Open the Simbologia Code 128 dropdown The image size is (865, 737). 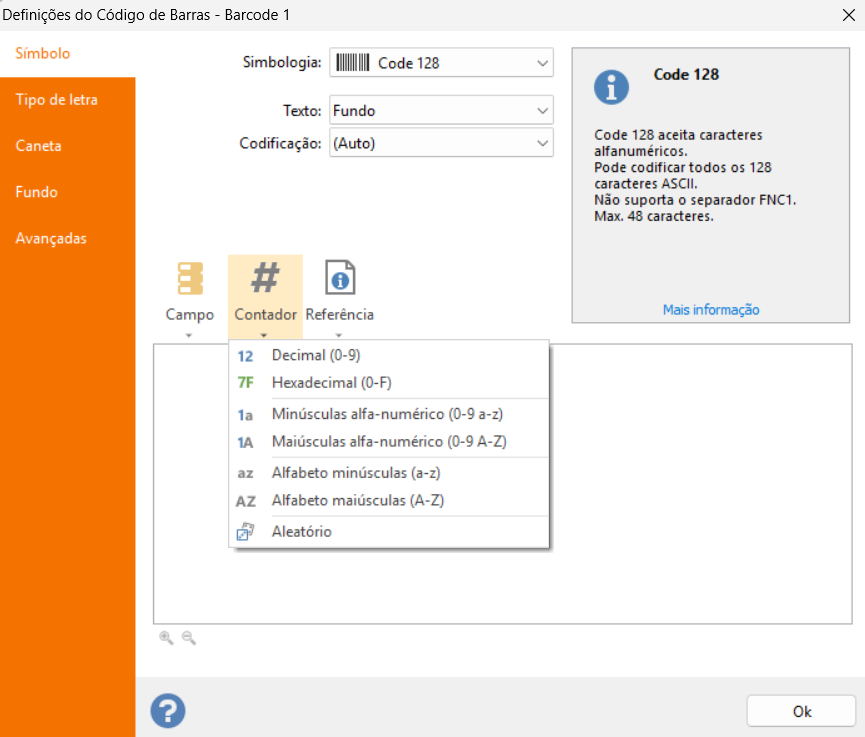[x=441, y=63]
